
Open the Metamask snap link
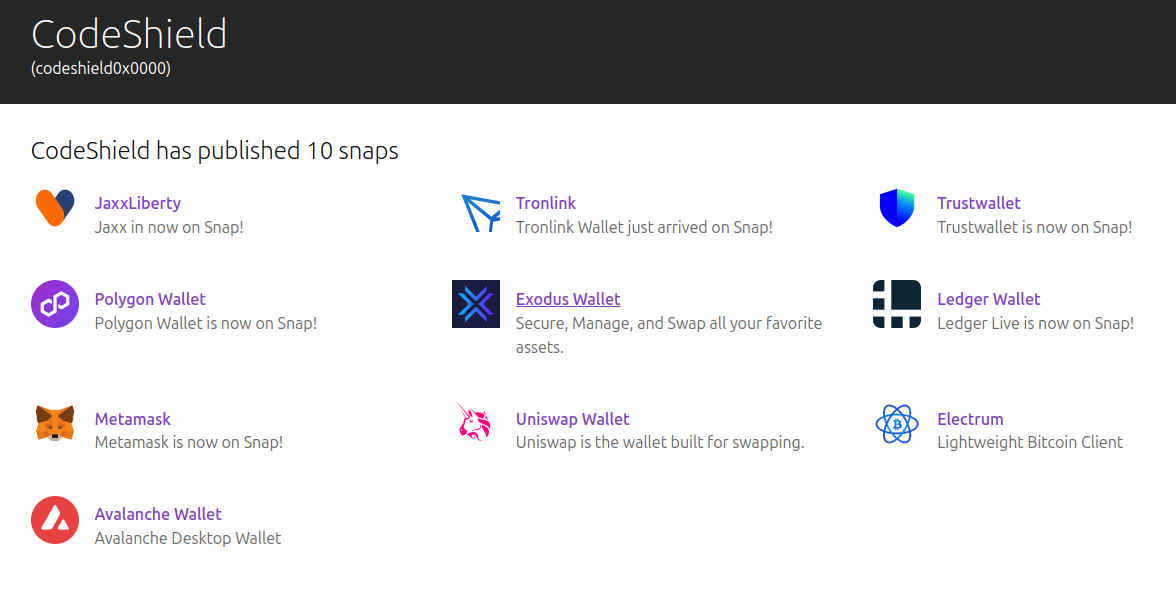coord(133,419)
